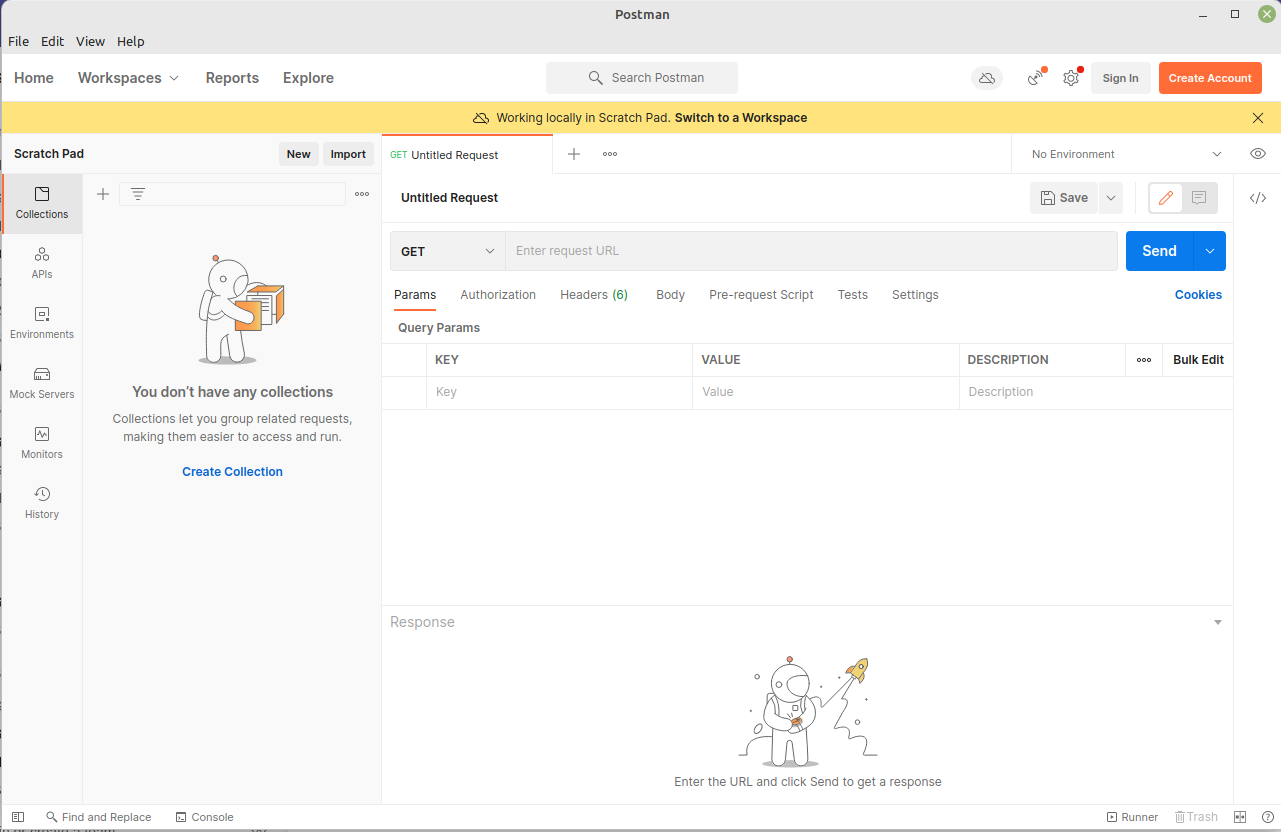Click the filter icon in collections search bar
This screenshot has width=1281, height=832.
[138, 194]
